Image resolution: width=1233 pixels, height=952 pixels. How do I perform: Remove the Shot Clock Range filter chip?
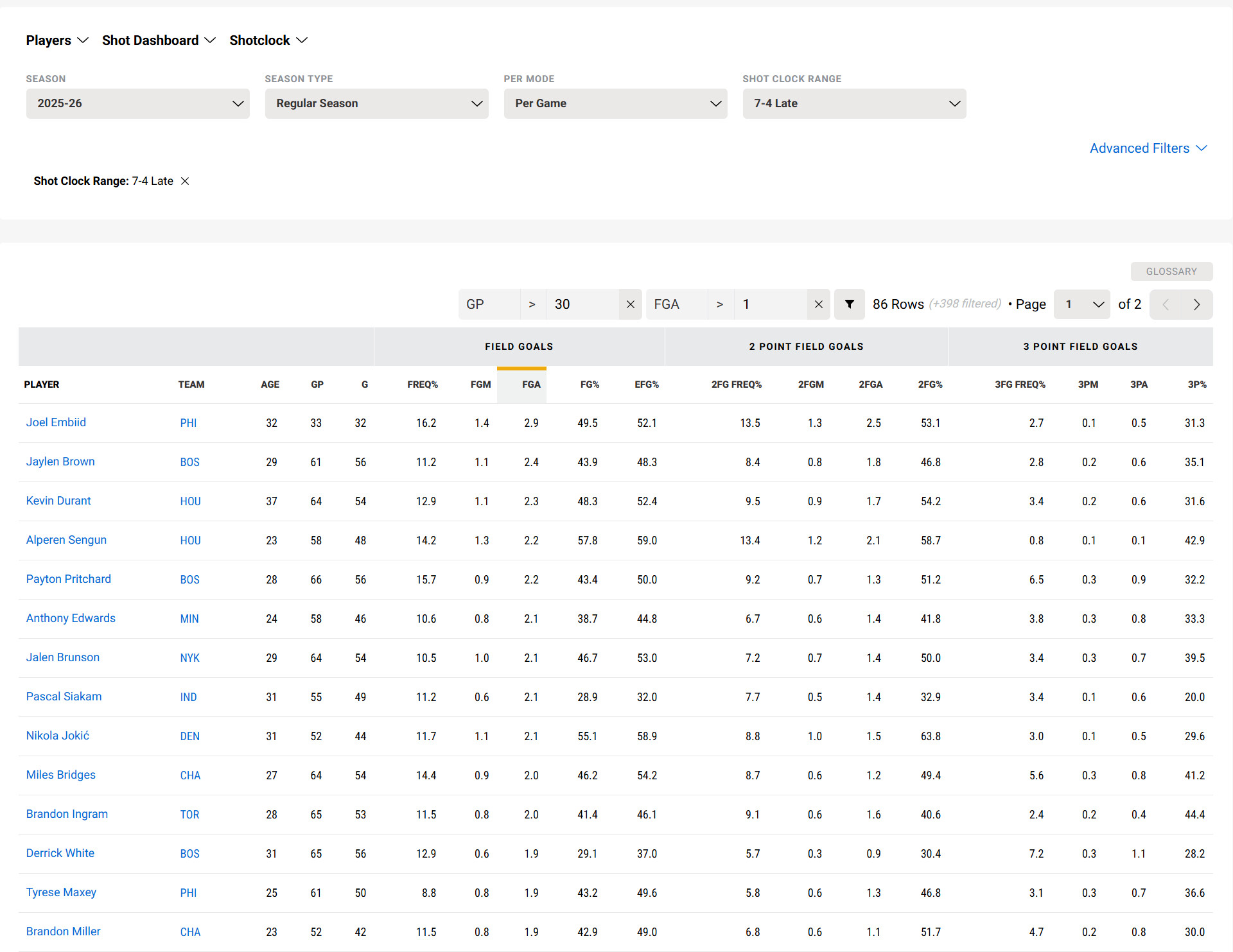point(185,181)
